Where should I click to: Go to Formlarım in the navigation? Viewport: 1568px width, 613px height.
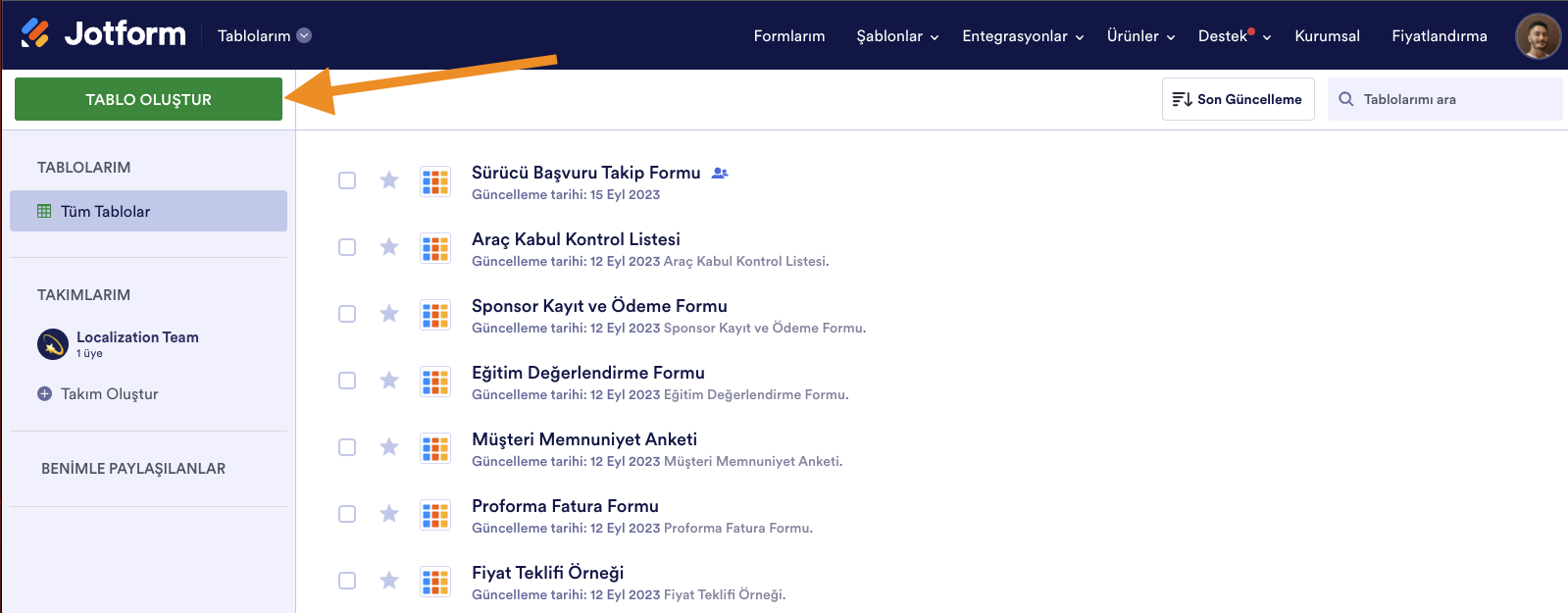click(789, 36)
